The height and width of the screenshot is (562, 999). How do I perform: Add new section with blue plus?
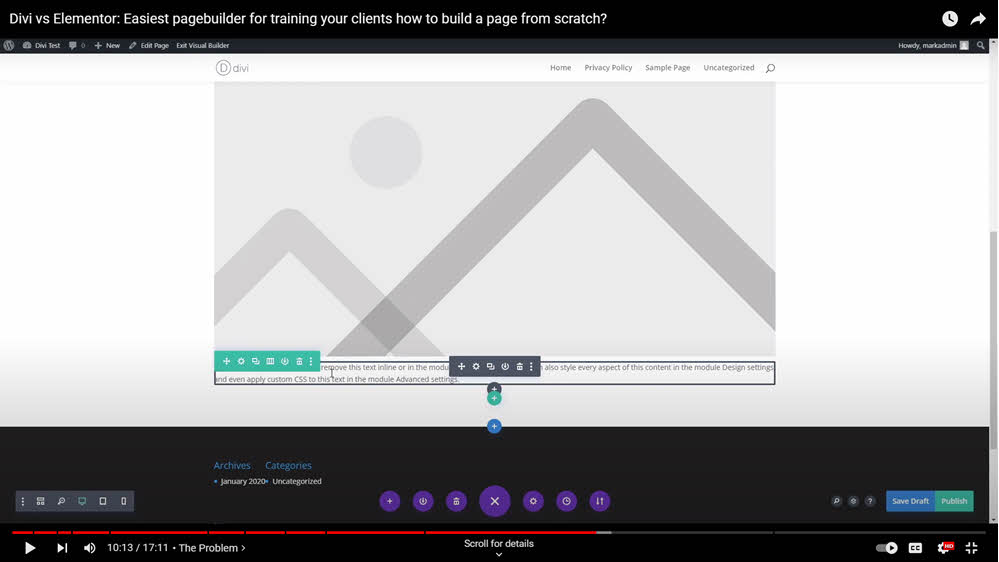coord(494,427)
